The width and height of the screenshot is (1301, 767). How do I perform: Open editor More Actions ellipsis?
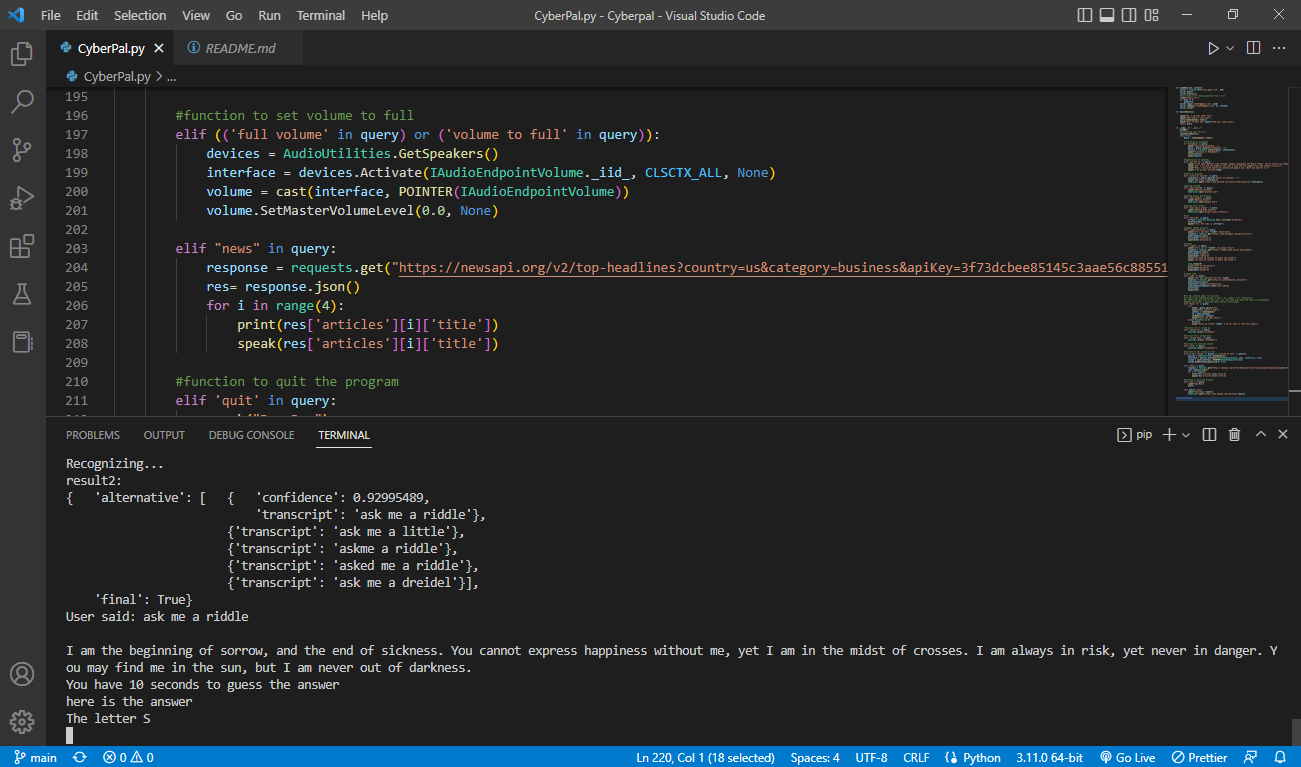tap(1277, 48)
